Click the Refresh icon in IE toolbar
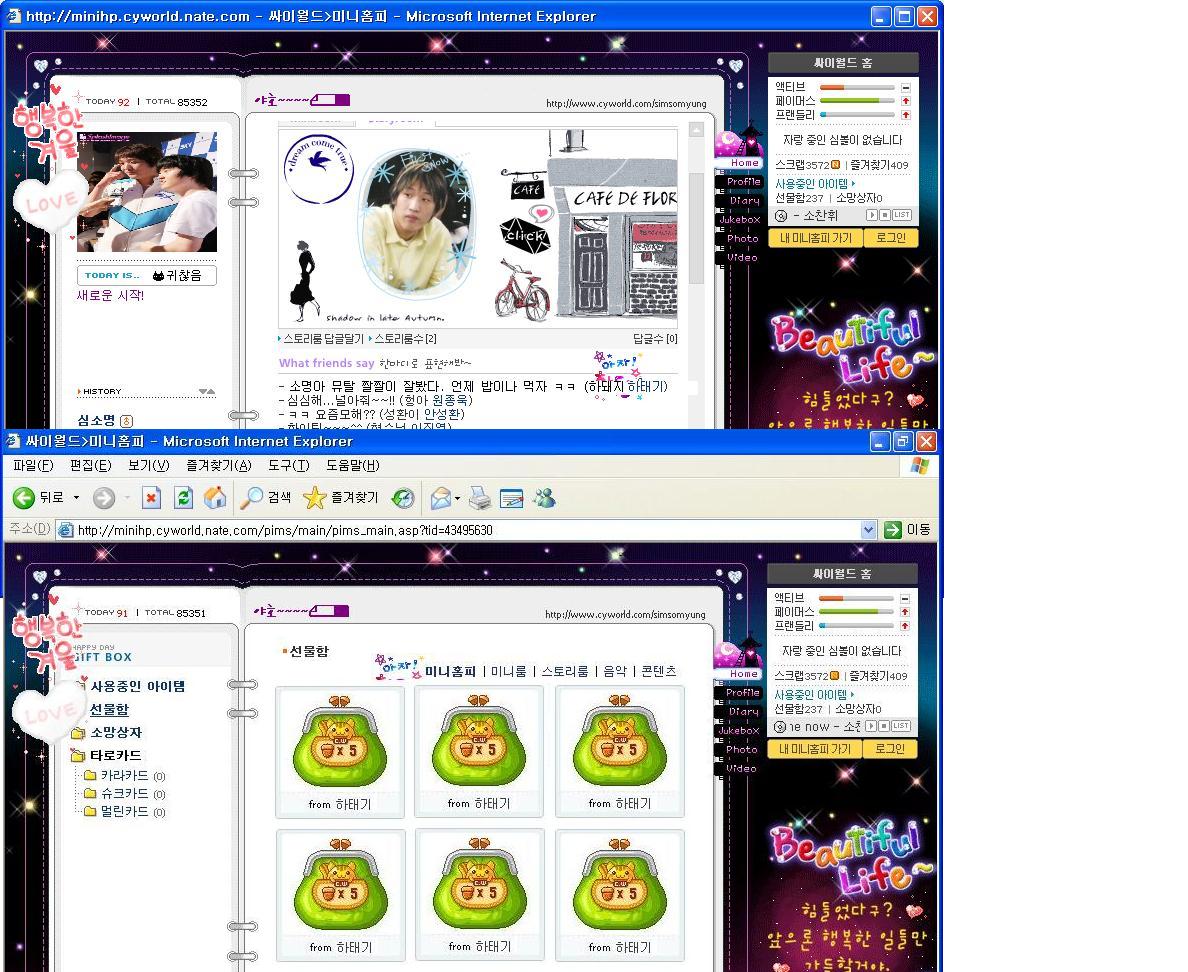 (x=183, y=498)
